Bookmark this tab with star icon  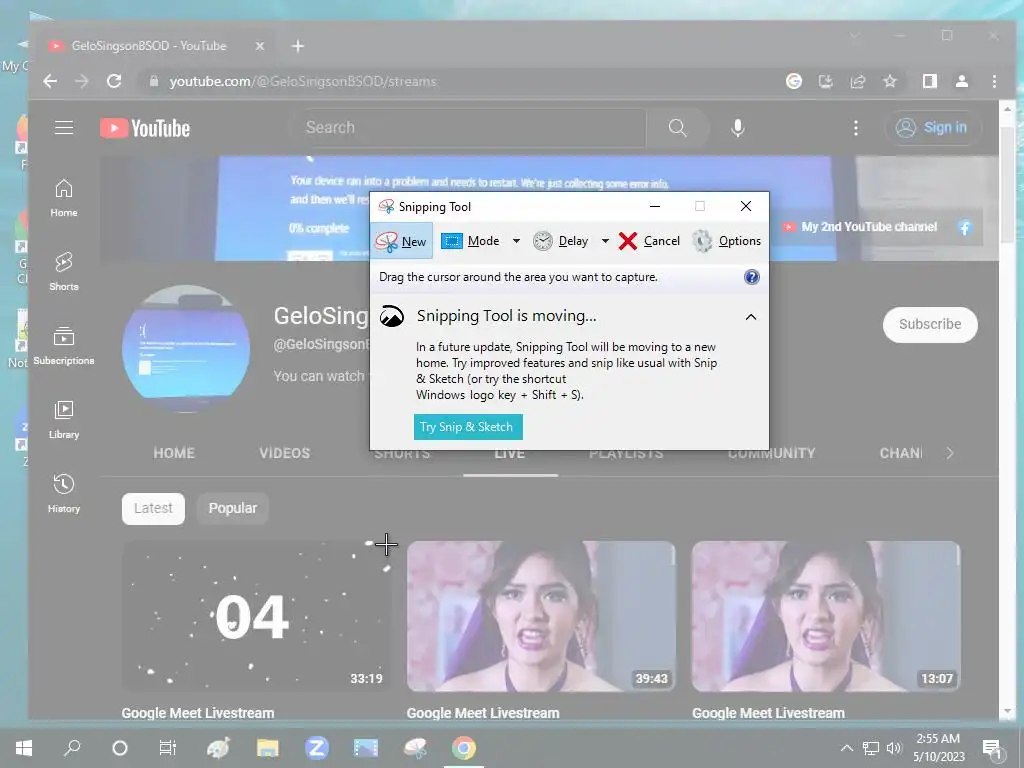click(890, 81)
